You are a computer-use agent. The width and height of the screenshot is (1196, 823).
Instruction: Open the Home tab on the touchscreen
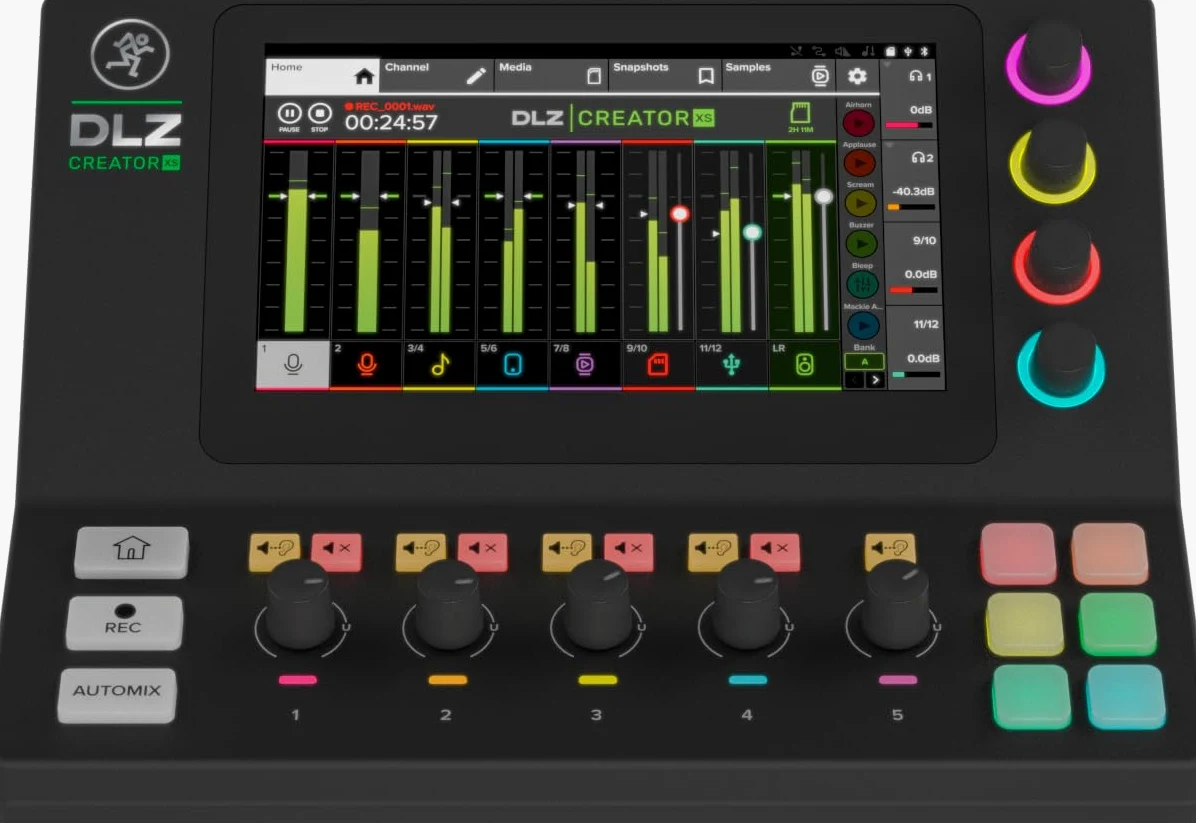pos(322,76)
